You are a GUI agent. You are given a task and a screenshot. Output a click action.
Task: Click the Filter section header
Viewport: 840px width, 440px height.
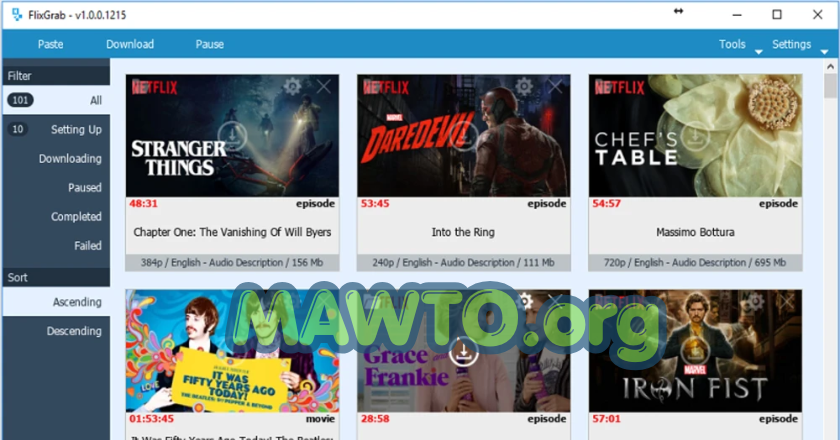[x=56, y=76]
